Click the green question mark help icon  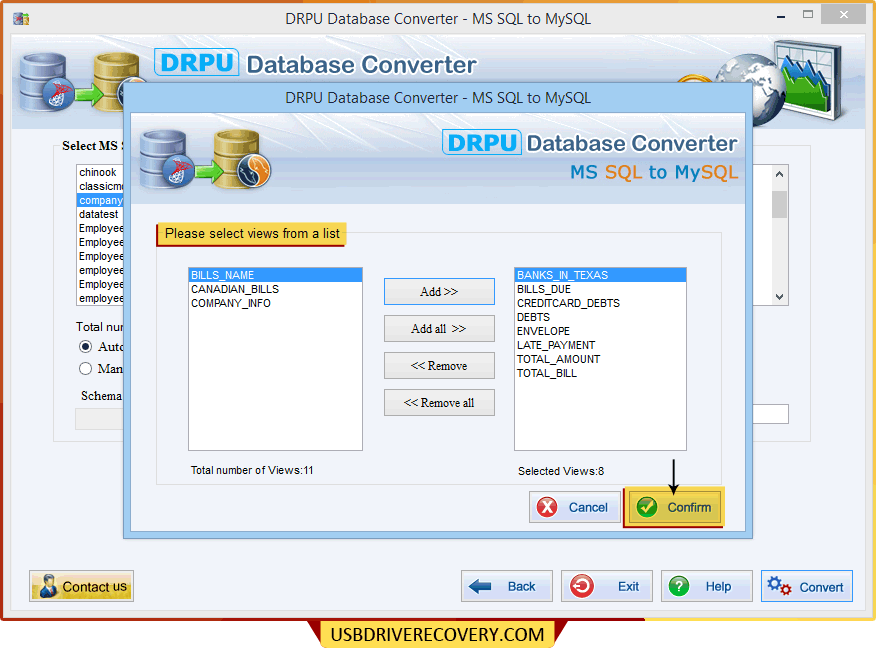click(x=679, y=587)
